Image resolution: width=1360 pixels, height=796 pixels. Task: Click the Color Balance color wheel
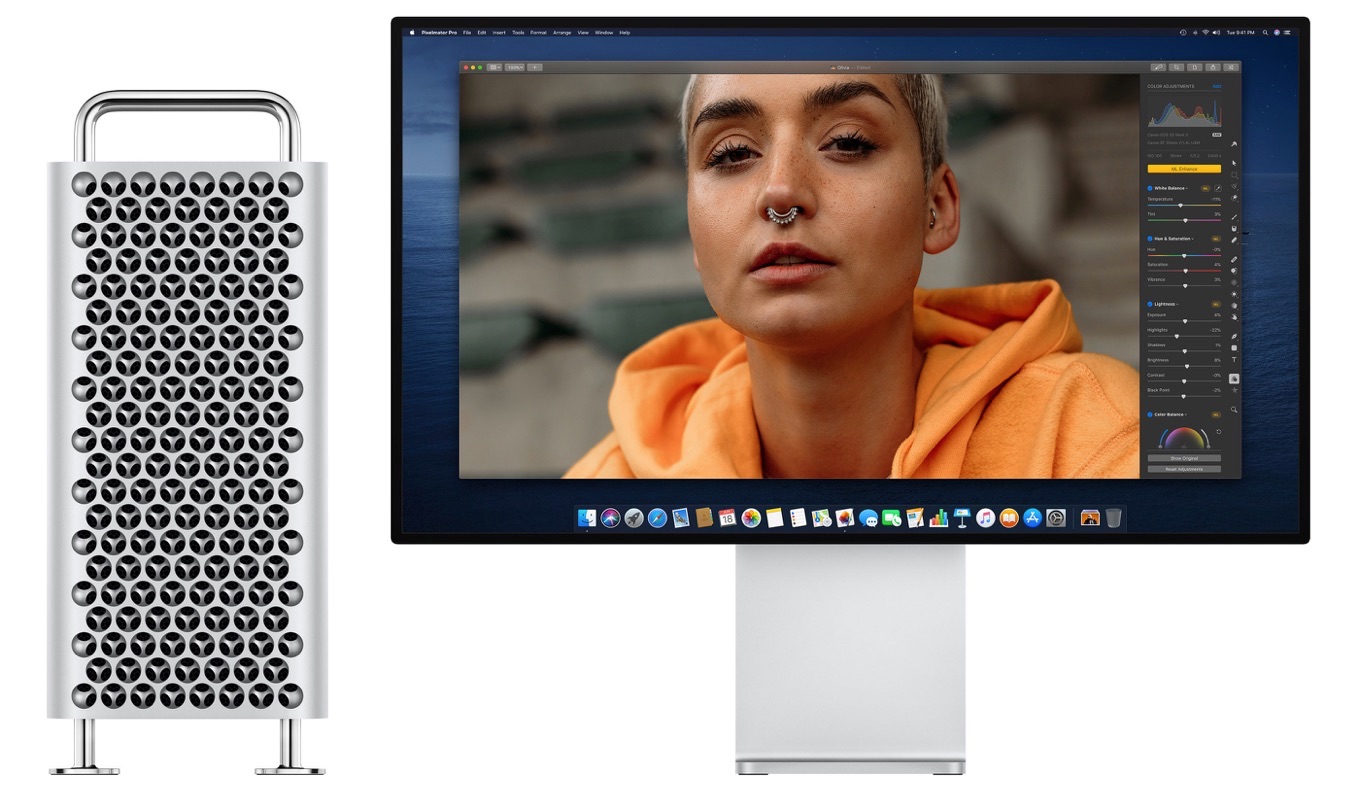[x=1184, y=438]
